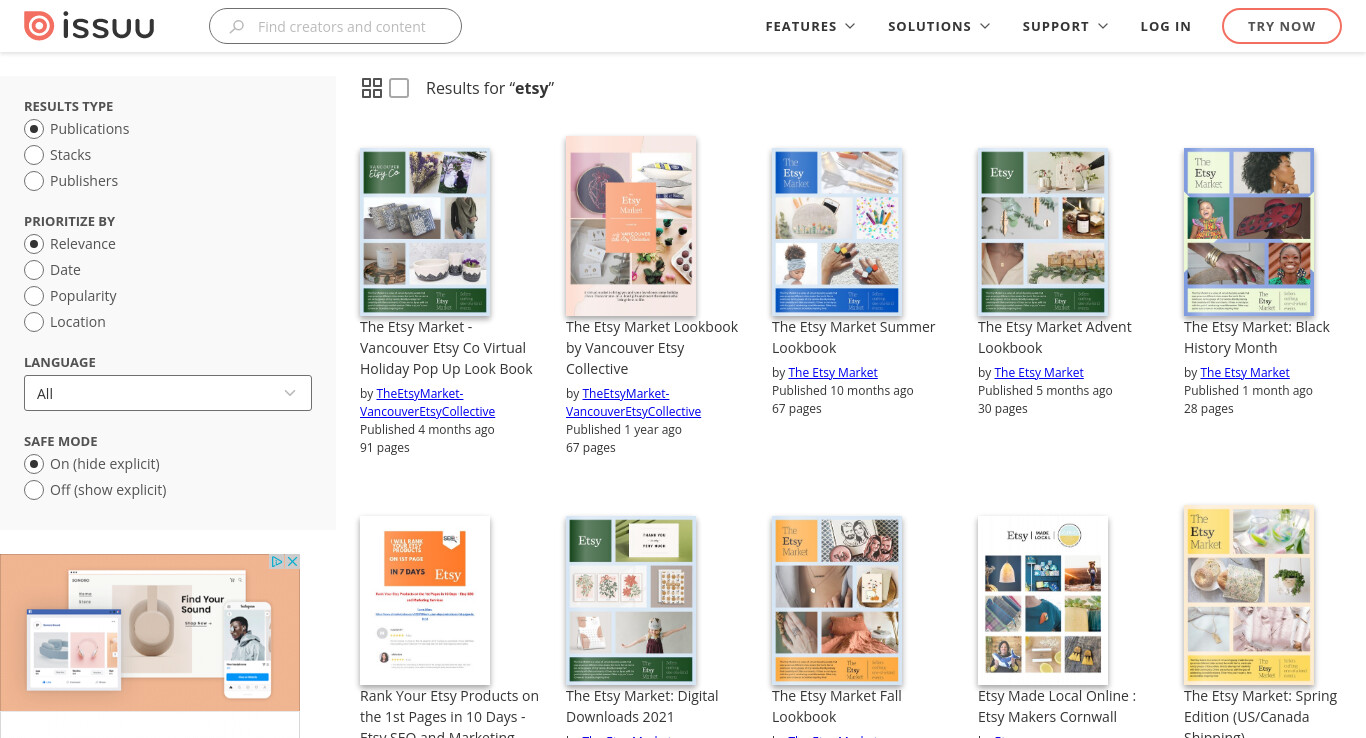1366x738 pixels.
Task: Open The Etsy Market link under Advent Lookbook
Action: (x=1039, y=373)
